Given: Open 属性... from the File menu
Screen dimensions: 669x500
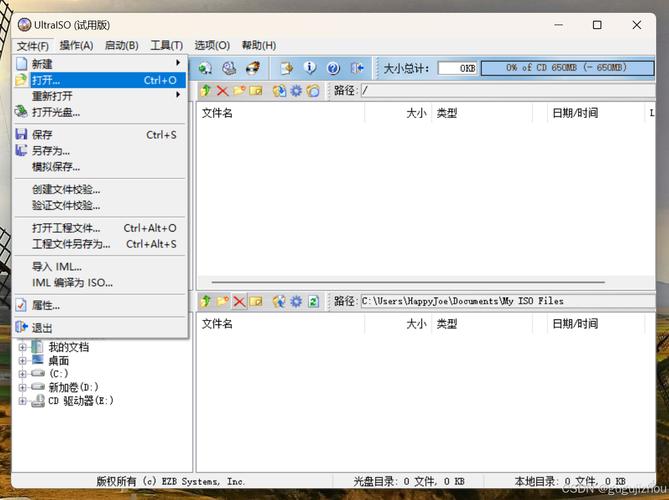Looking at the screenshot, I should [100, 305].
